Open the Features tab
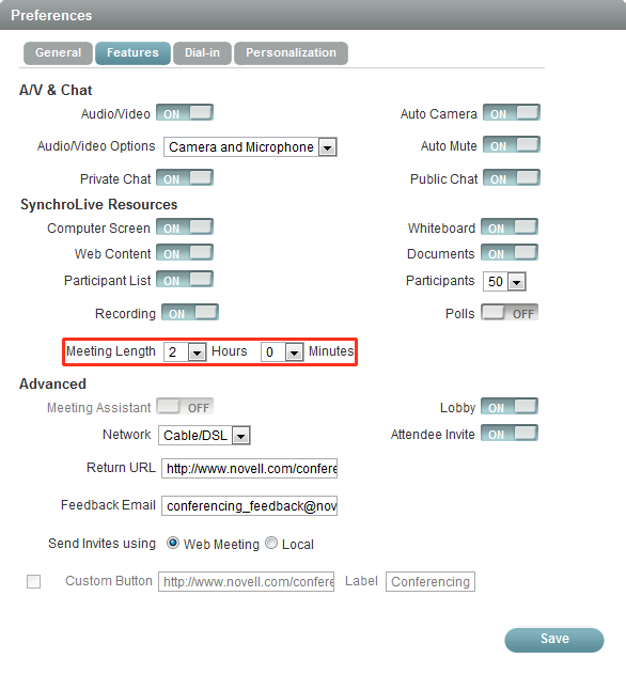 pyautogui.click(x=132, y=53)
